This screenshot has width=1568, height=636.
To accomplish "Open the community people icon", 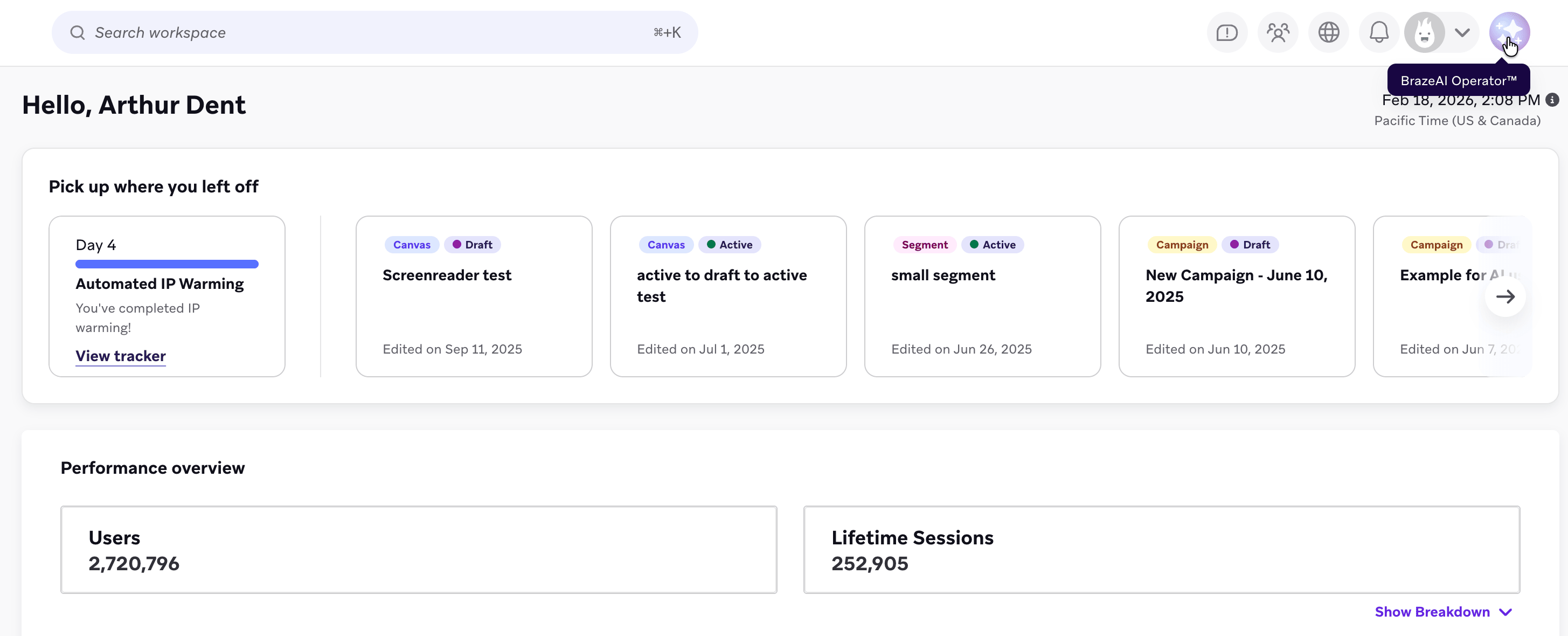I will 1278,32.
